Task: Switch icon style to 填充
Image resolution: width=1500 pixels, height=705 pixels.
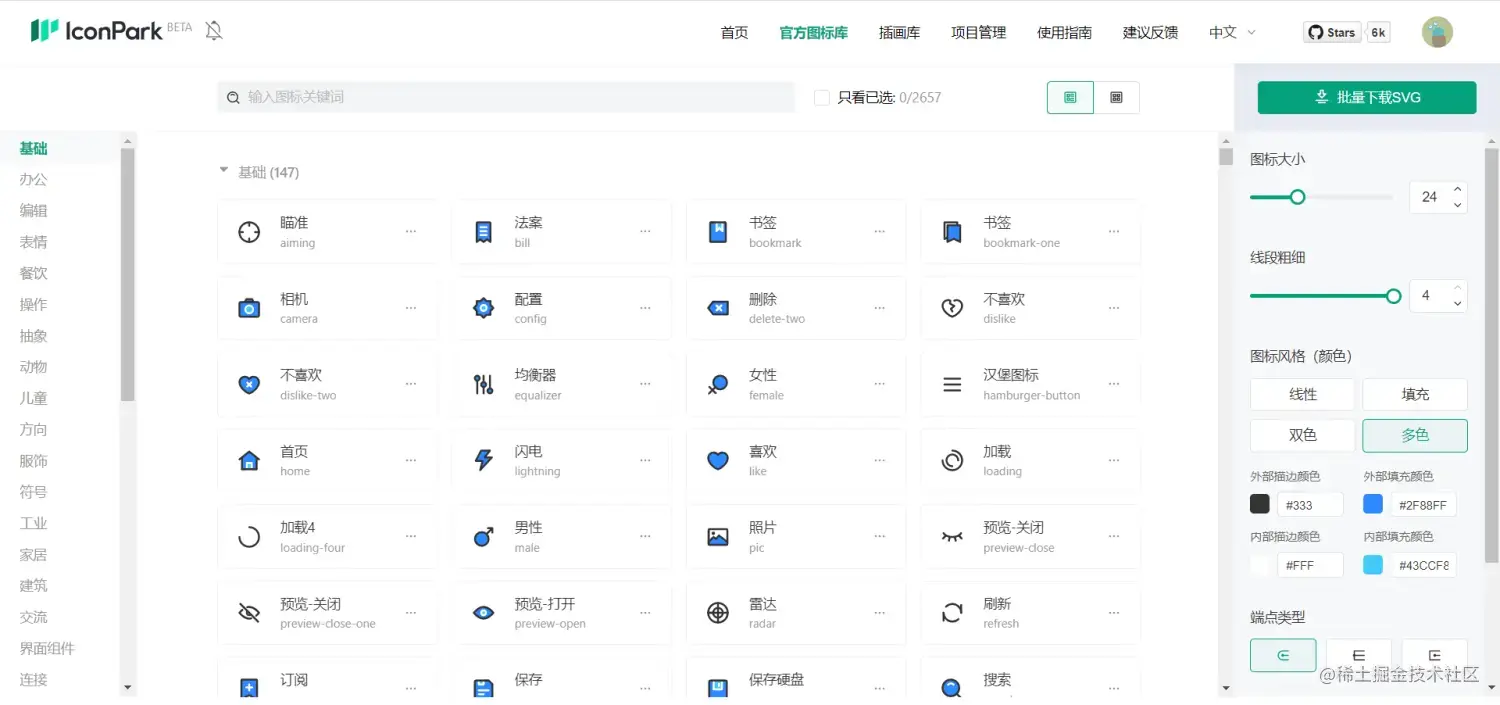Action: pos(1414,394)
